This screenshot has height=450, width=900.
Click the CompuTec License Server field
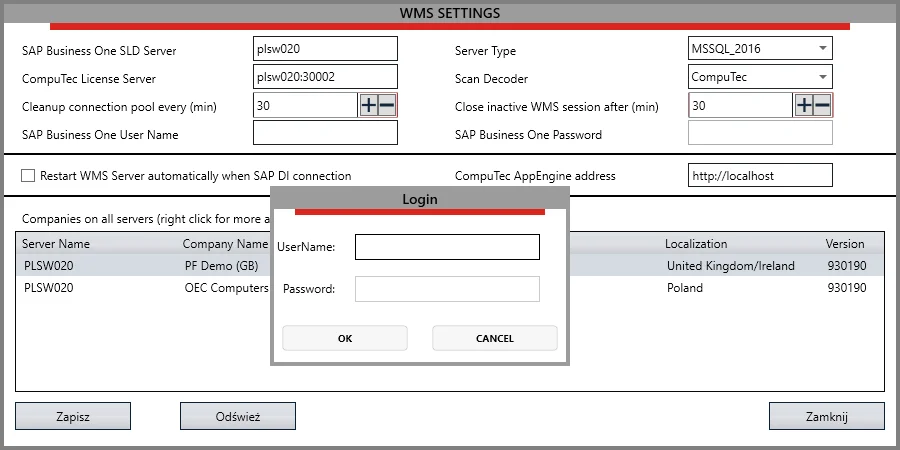325,77
